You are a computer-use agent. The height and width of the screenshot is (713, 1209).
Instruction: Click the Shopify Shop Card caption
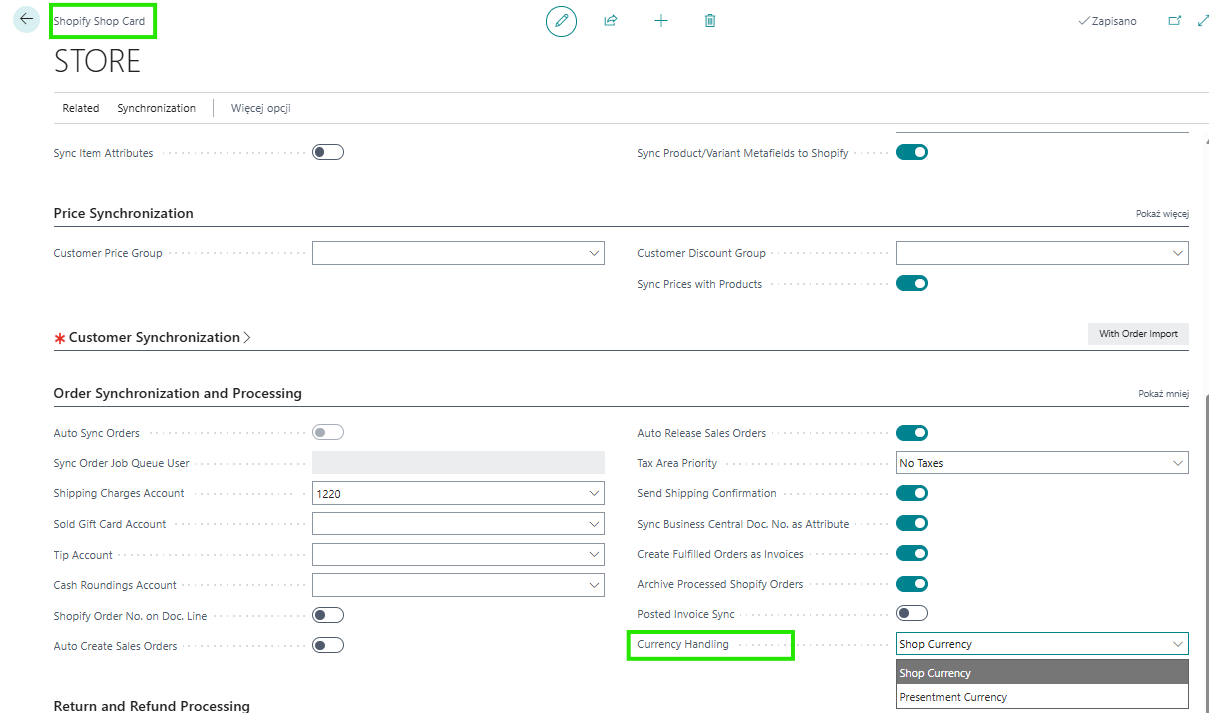point(99,21)
